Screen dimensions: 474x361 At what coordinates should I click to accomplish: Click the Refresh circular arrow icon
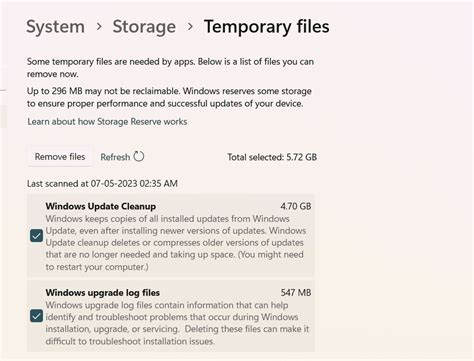[x=139, y=156]
